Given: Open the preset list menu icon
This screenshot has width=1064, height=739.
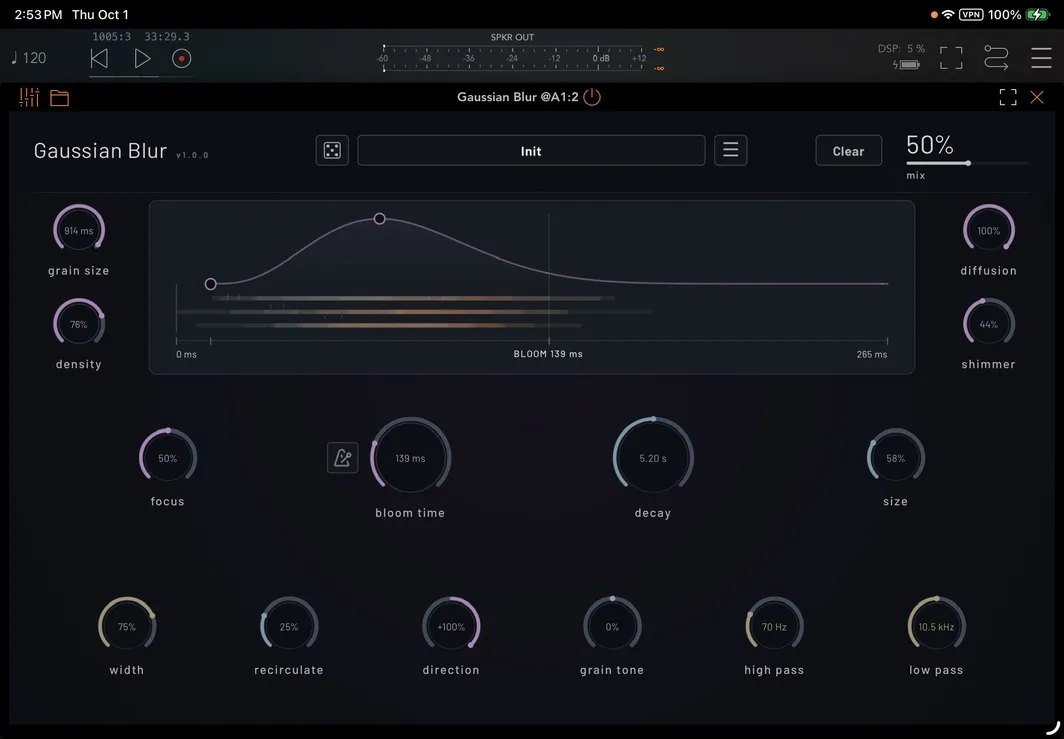Looking at the screenshot, I should 731,151.
